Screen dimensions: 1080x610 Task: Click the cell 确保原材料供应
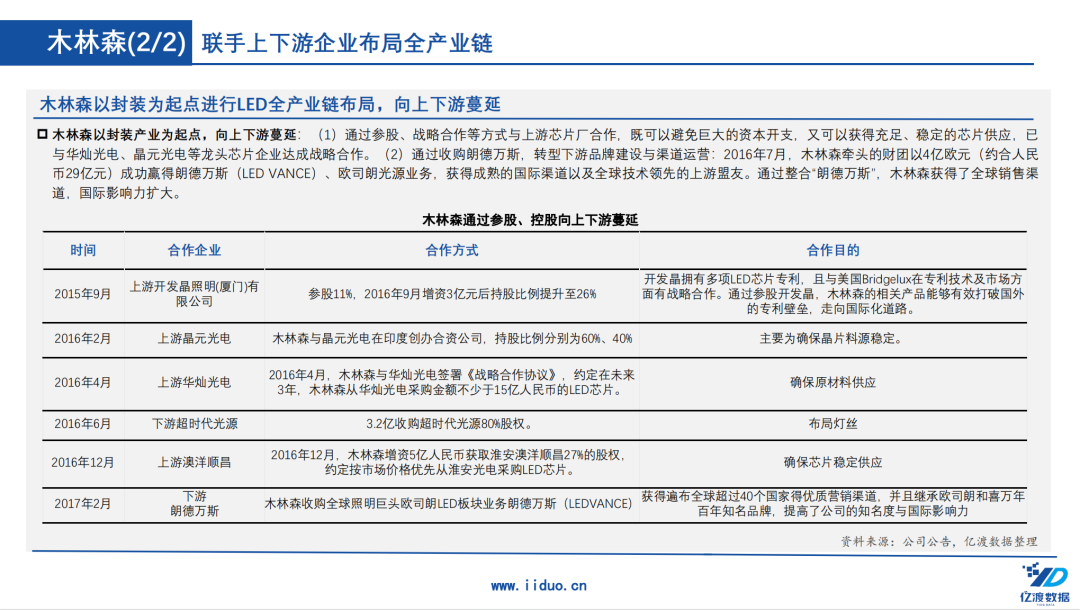click(x=833, y=383)
